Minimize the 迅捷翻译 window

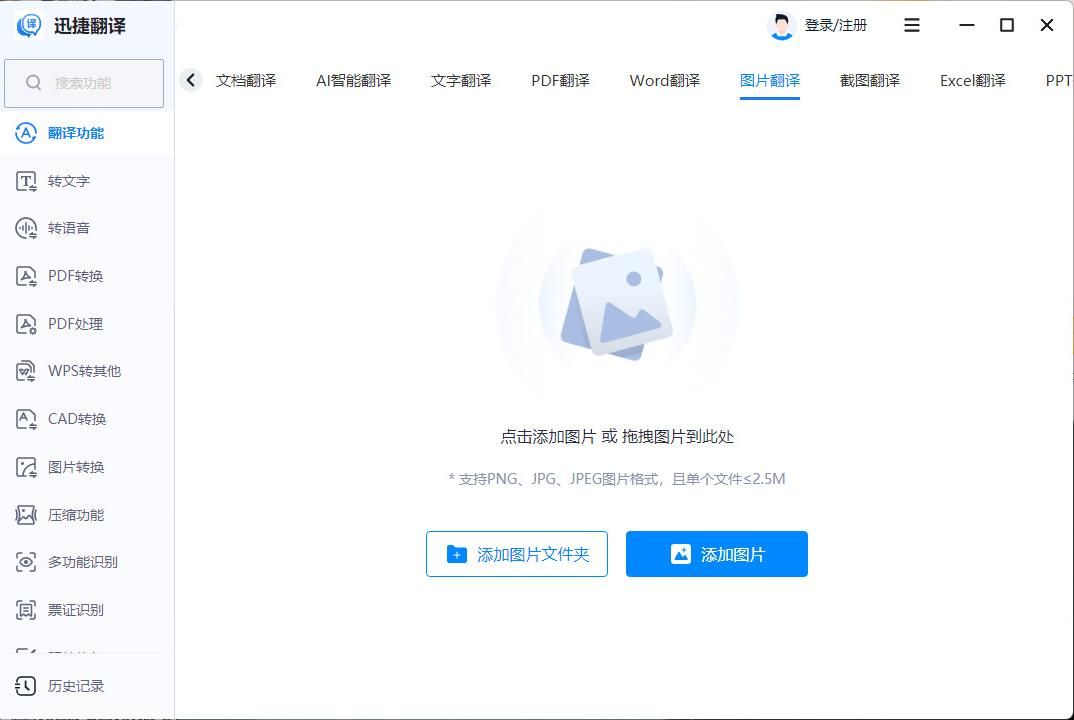[x=966, y=25]
